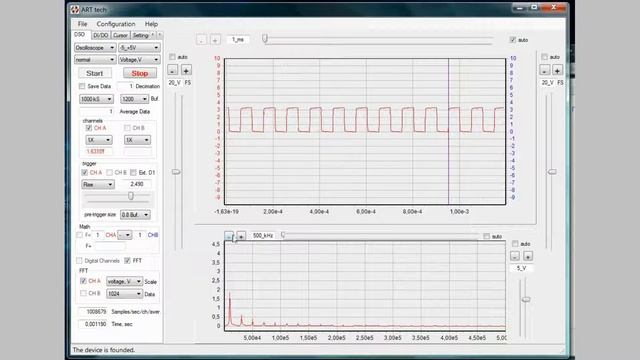Viewport: 640px width, 360px height.
Task: Enable the Save Data checkbox
Action: tap(82, 86)
